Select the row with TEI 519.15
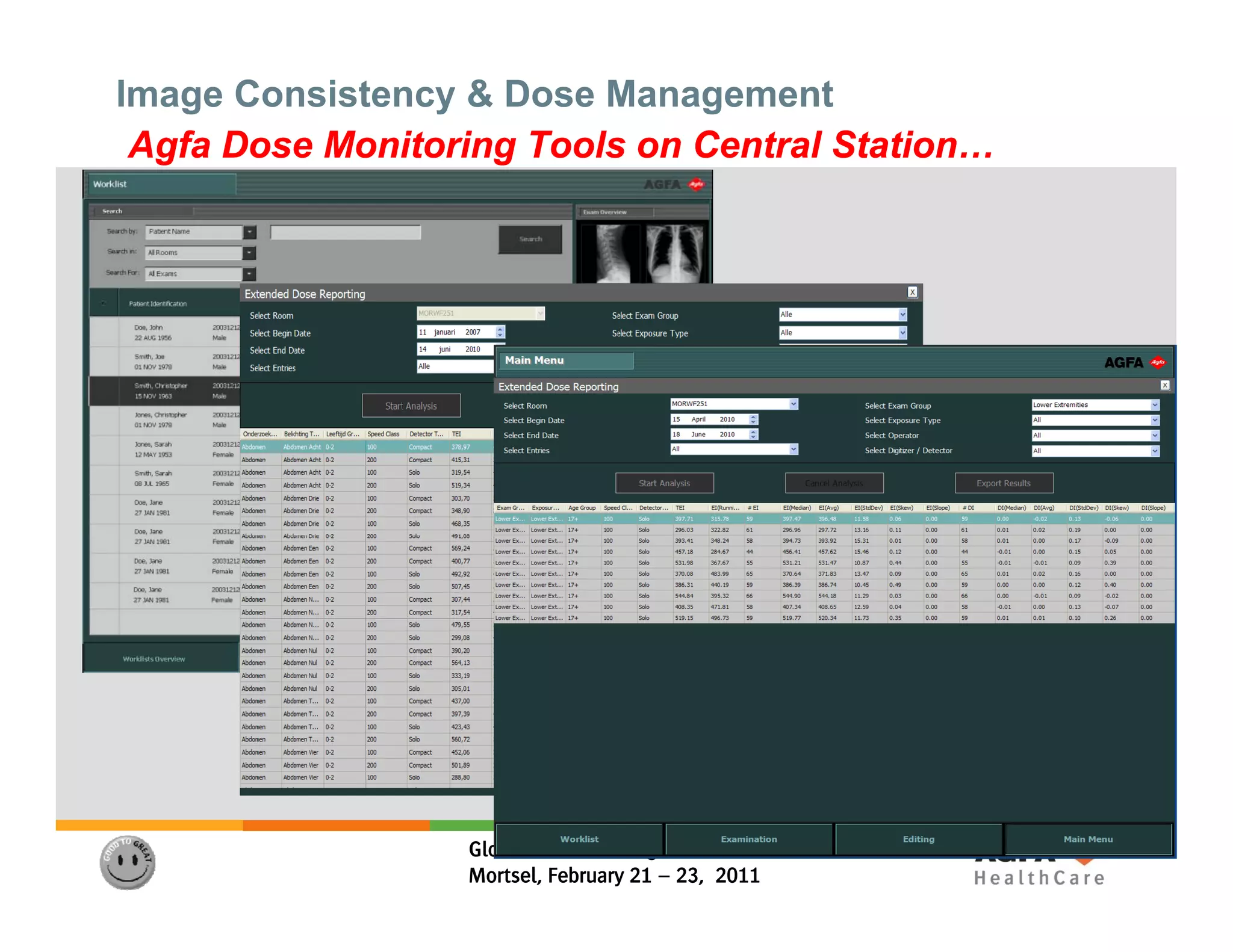1233x952 pixels. (834, 618)
